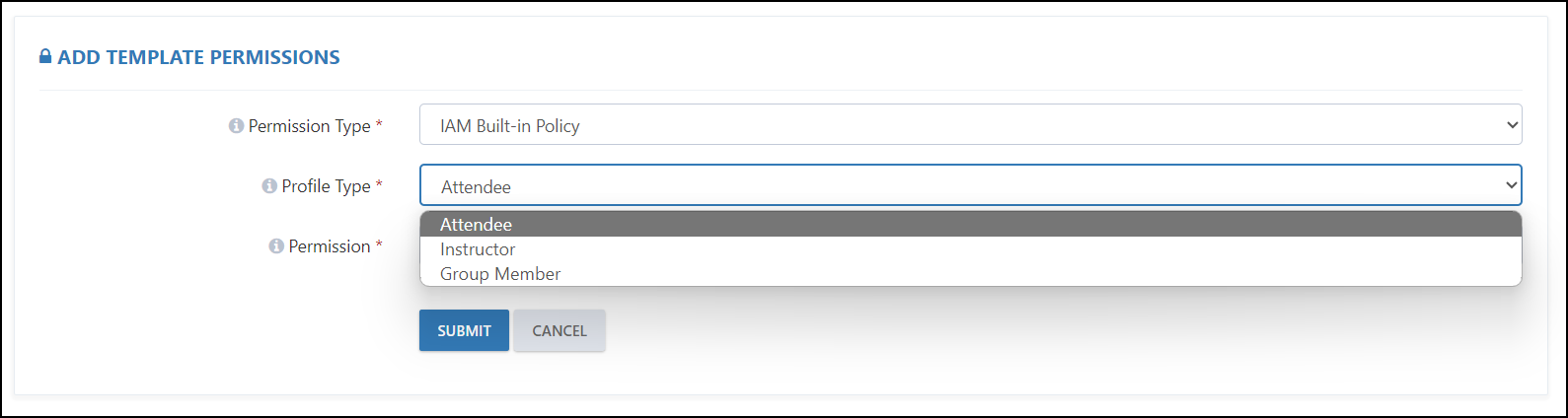Click the Permission field label
Viewport: 1568px width, 418px height.
click(x=330, y=246)
